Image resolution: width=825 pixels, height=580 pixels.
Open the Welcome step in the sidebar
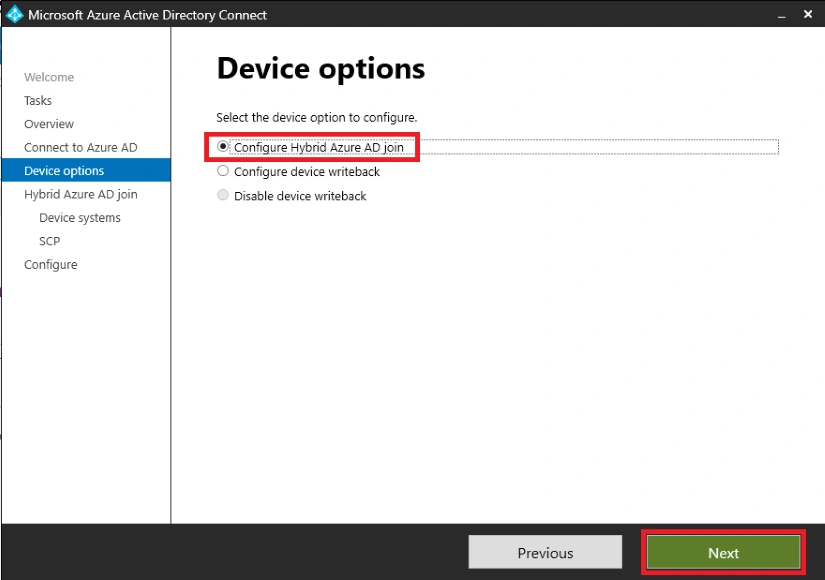click(x=49, y=77)
